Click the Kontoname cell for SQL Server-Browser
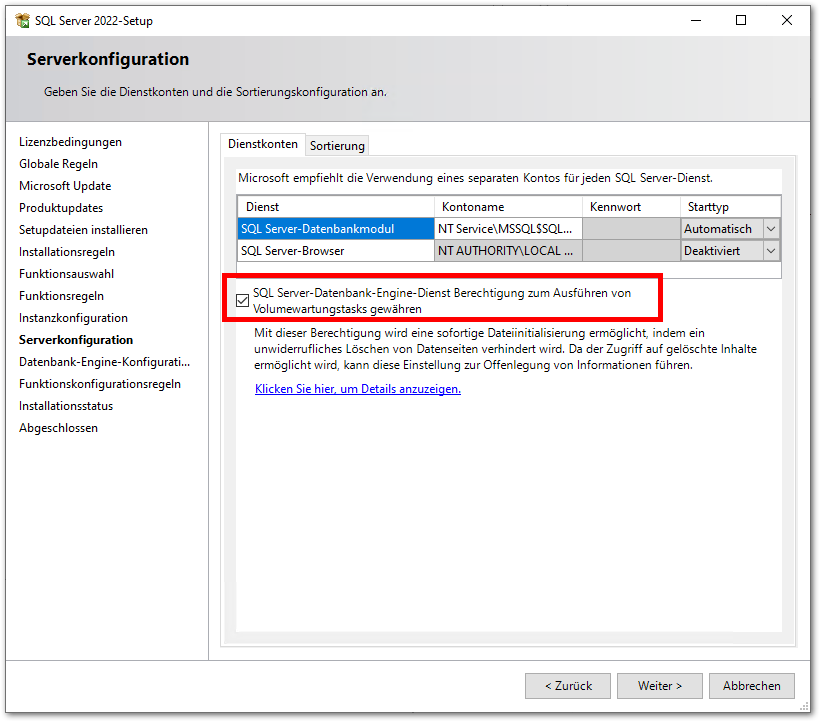The image size is (820, 722). click(x=507, y=251)
